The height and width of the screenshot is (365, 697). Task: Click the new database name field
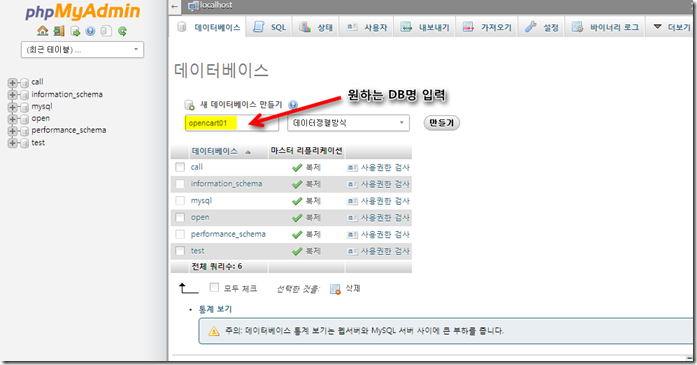232,123
